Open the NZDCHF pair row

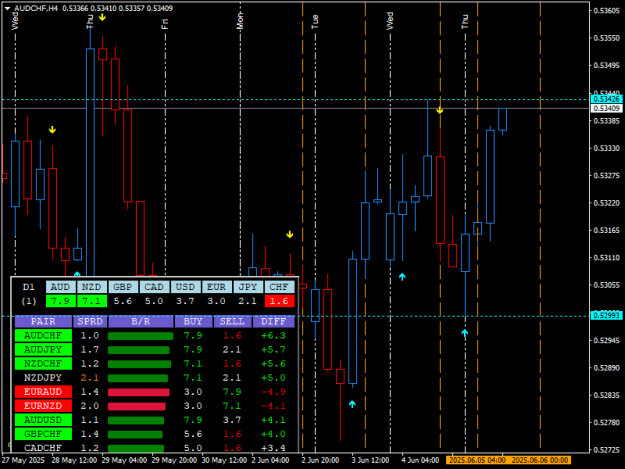tap(43, 363)
